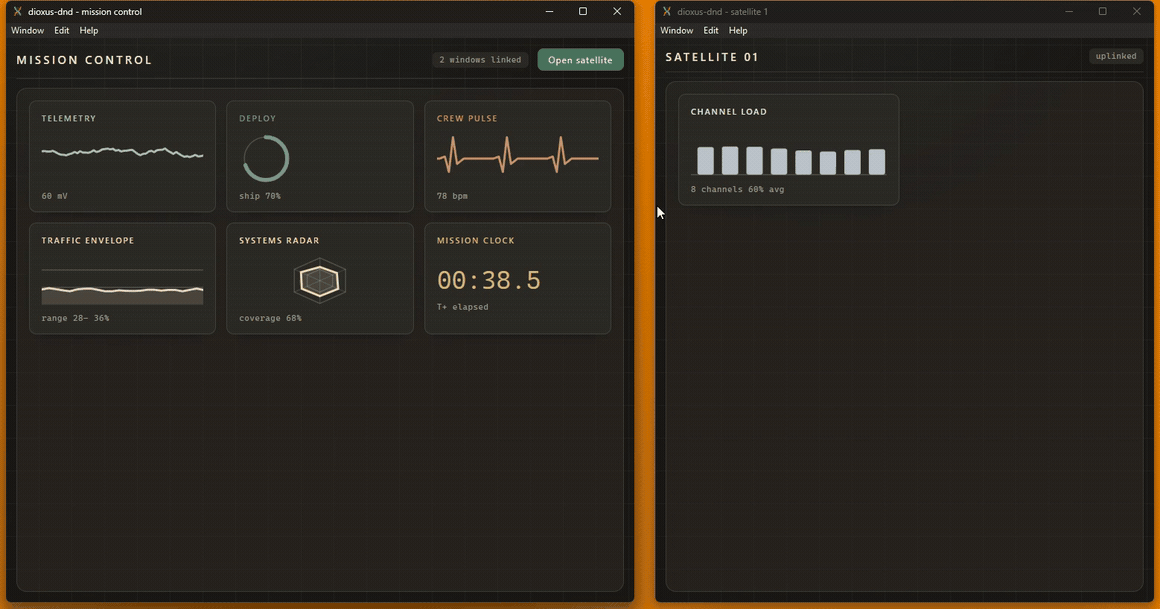Close the mission control window
The height and width of the screenshot is (609, 1160).
617,11
